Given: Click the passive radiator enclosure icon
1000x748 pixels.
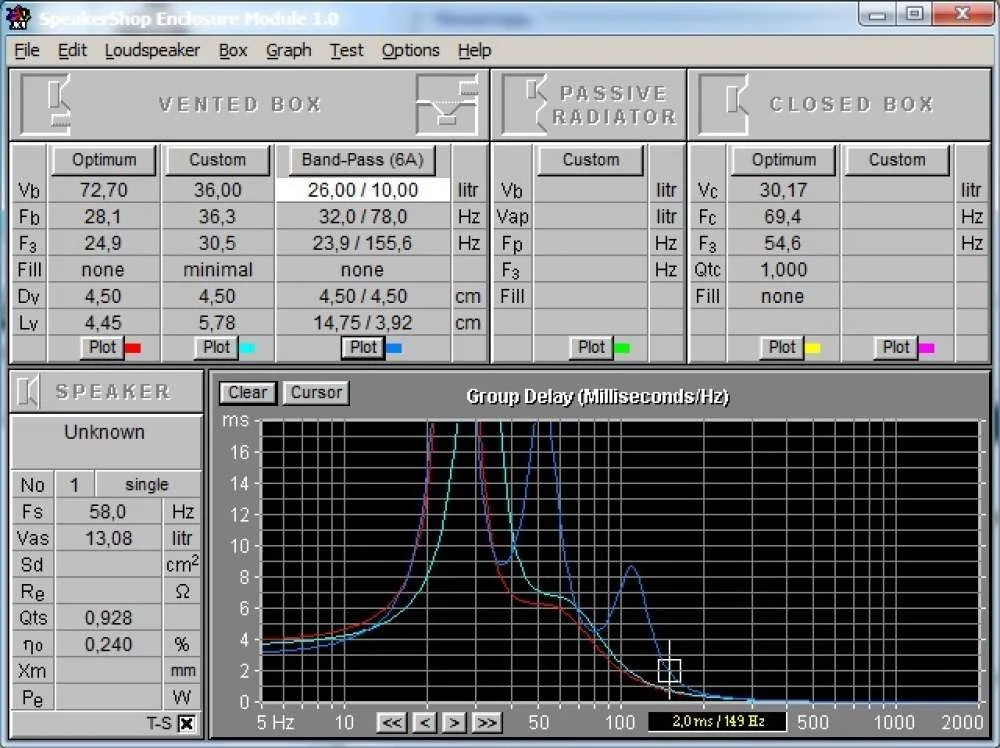Looking at the screenshot, I should (x=524, y=103).
